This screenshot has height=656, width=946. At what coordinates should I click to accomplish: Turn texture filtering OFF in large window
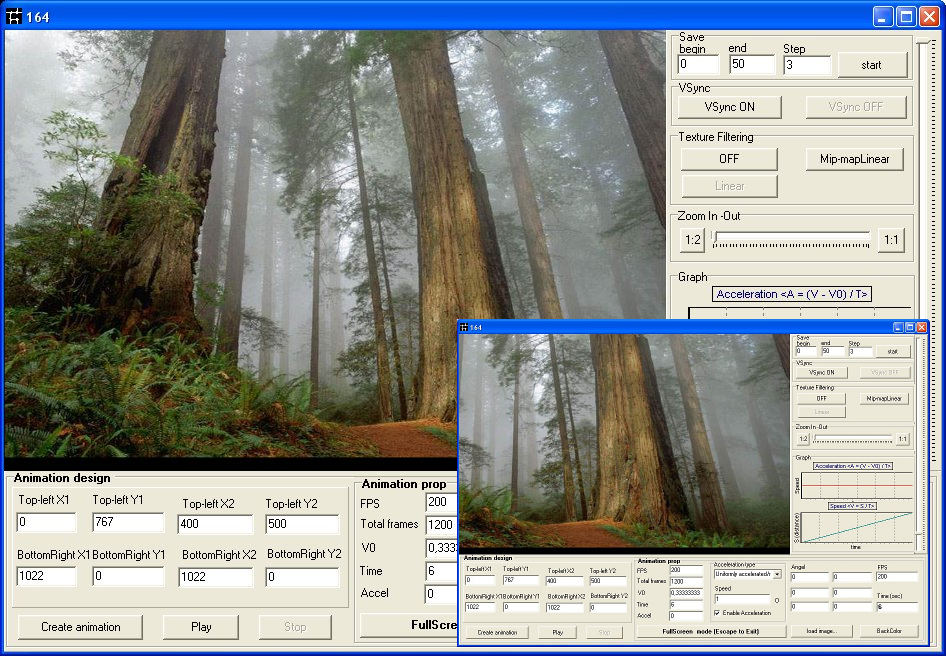pos(729,159)
